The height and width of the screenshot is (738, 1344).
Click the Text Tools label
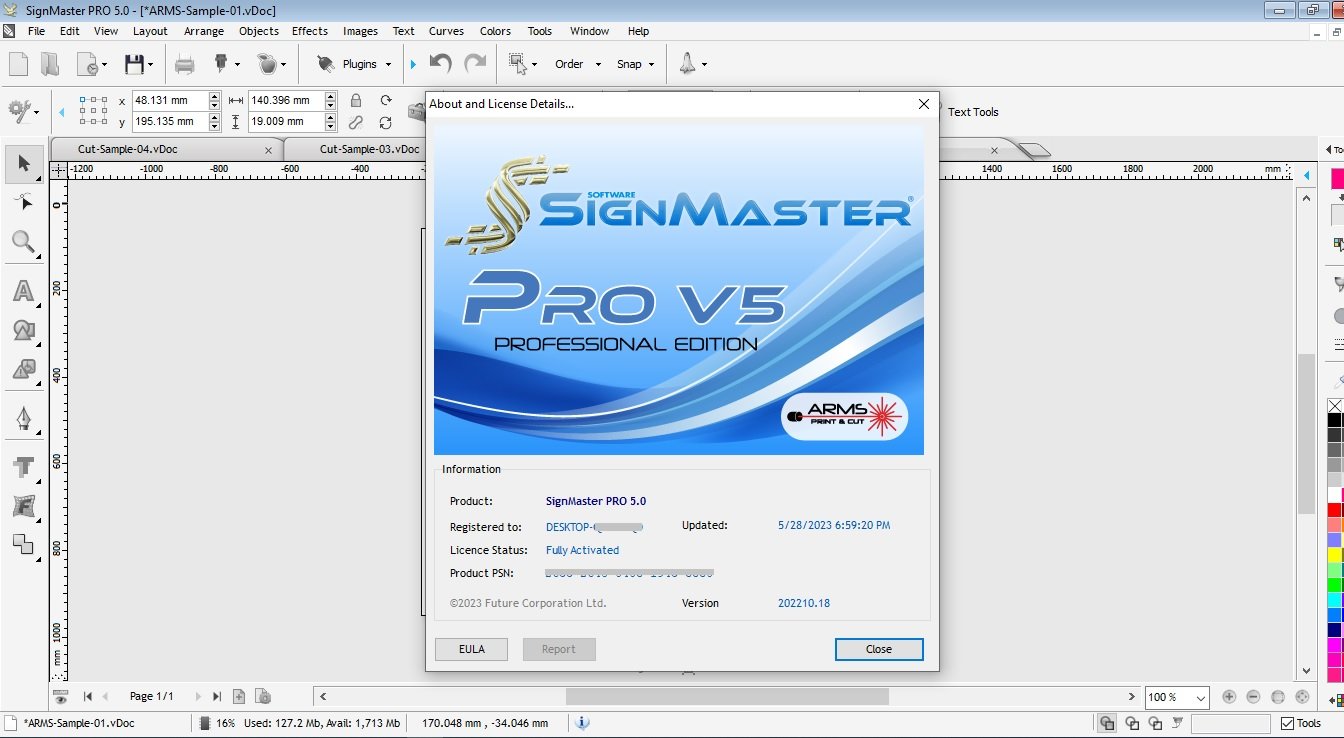pos(973,112)
